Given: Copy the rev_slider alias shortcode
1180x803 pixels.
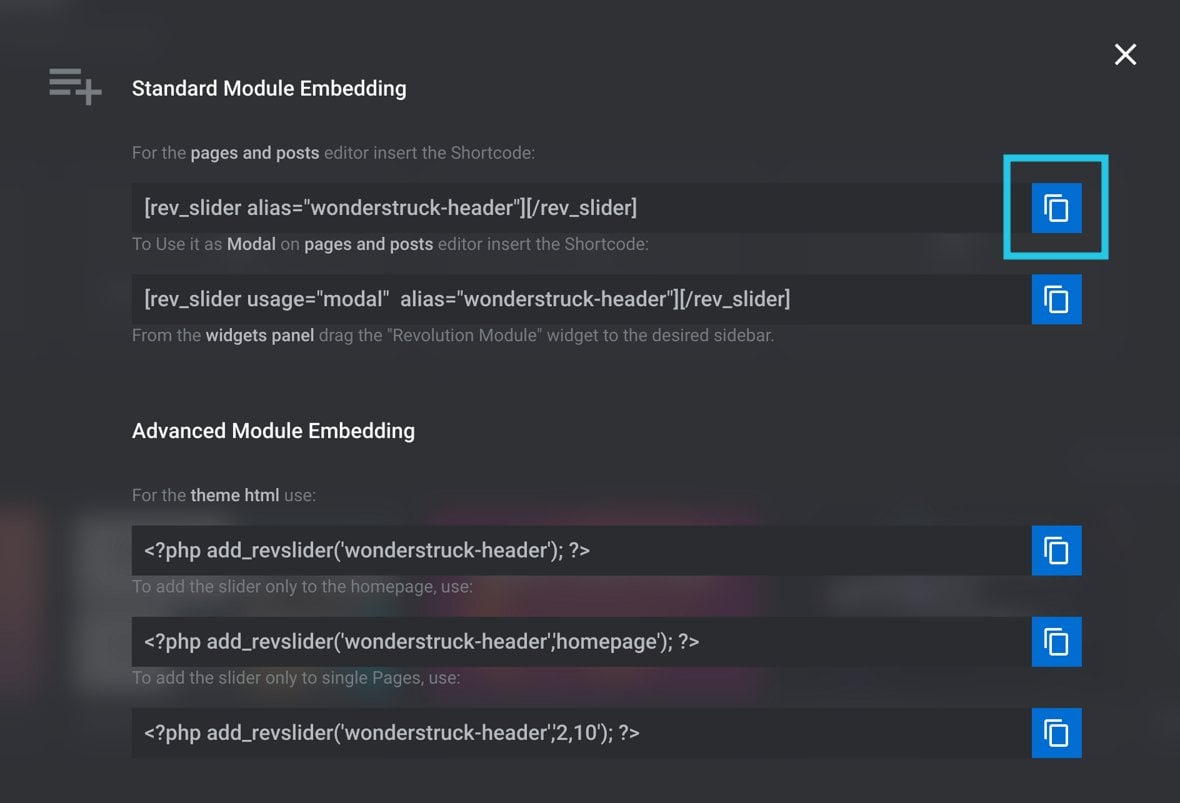Looking at the screenshot, I should tap(1056, 208).
